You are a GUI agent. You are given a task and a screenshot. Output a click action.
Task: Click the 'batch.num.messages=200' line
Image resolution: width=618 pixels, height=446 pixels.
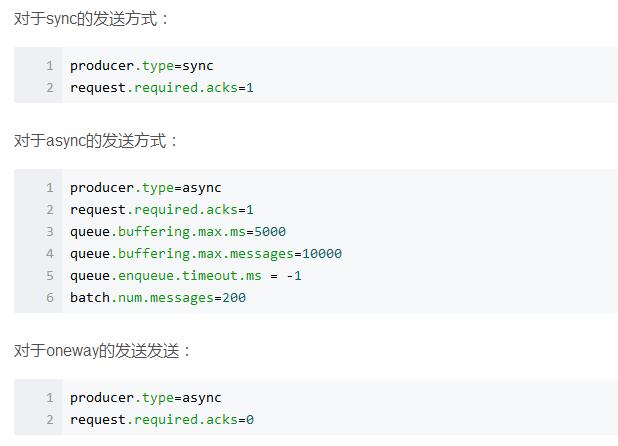coord(158,298)
